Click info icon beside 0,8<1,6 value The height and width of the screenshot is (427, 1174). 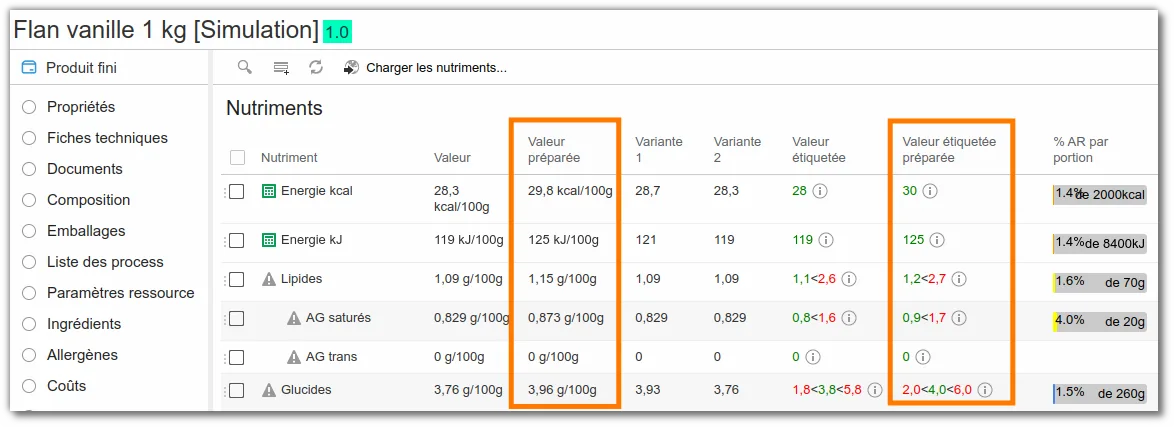(848, 318)
